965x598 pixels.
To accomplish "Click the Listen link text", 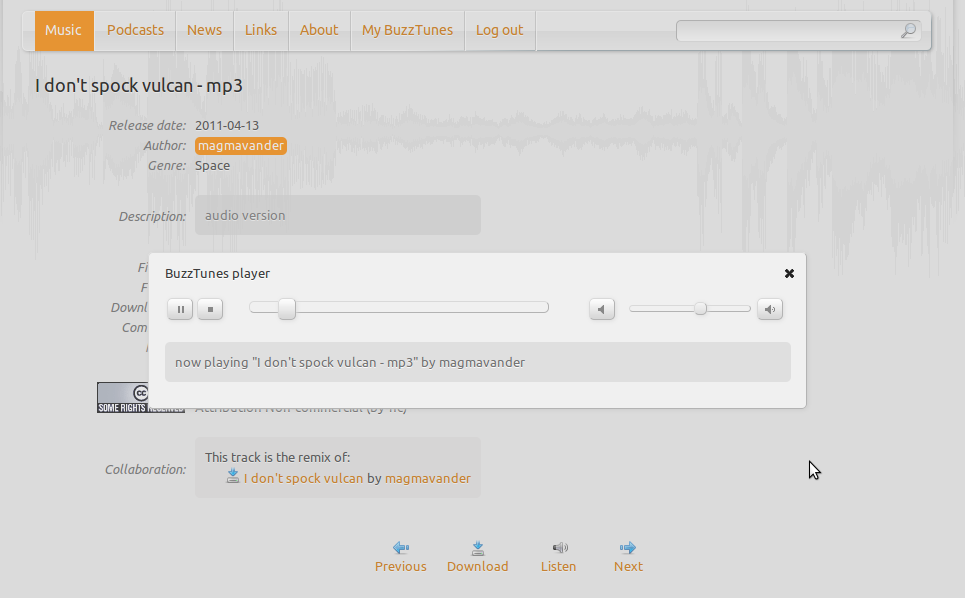I will coord(559,567).
